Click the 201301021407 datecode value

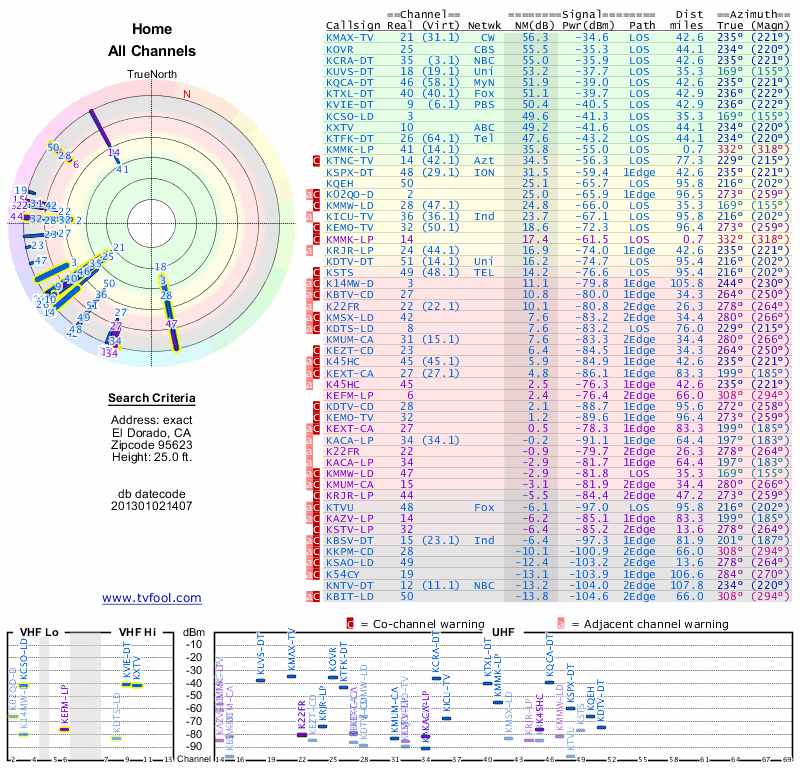click(152, 506)
